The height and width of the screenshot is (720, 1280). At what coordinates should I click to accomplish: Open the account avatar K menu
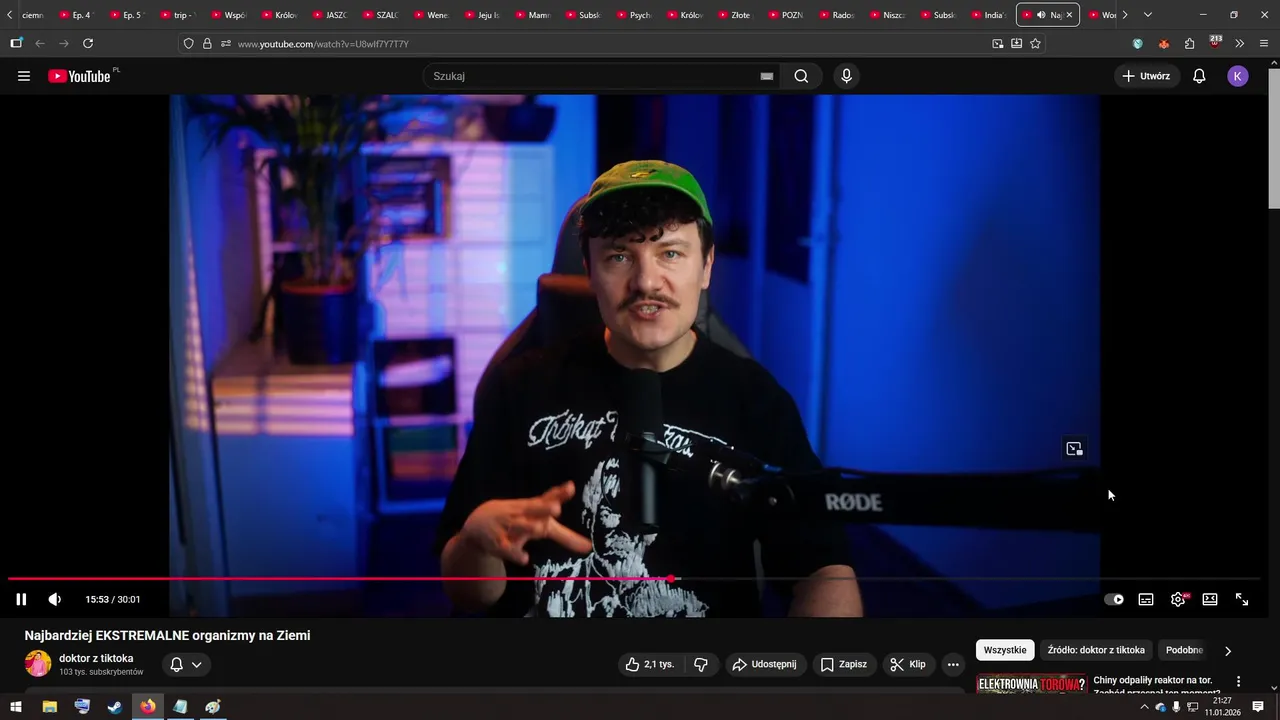pos(1238,76)
